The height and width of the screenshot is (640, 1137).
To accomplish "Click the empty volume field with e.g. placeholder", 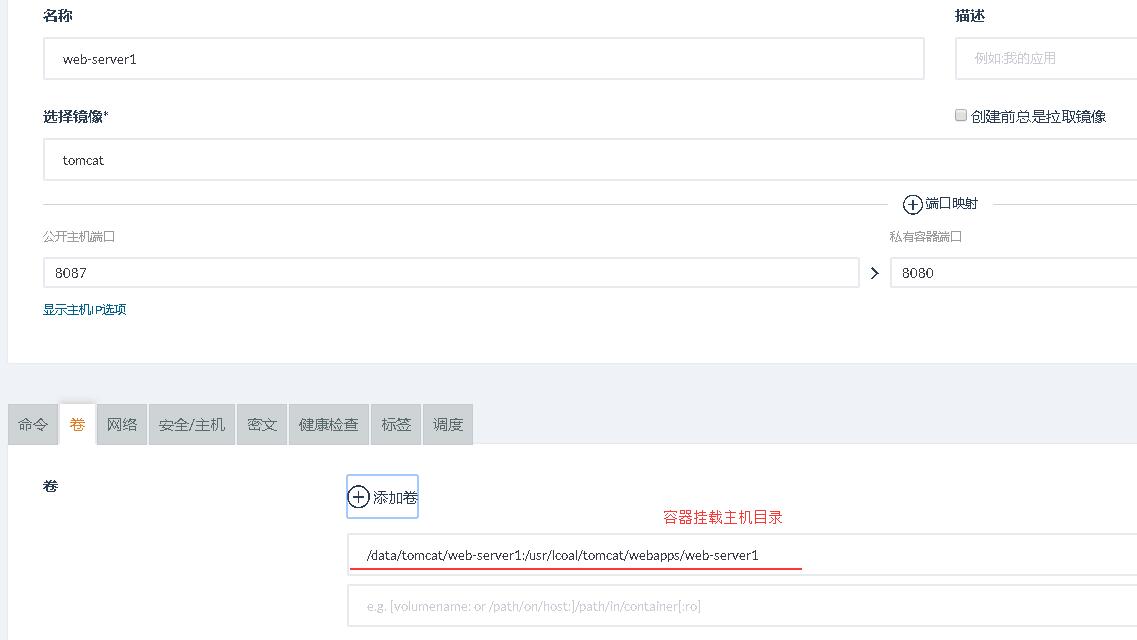I will (743, 606).
